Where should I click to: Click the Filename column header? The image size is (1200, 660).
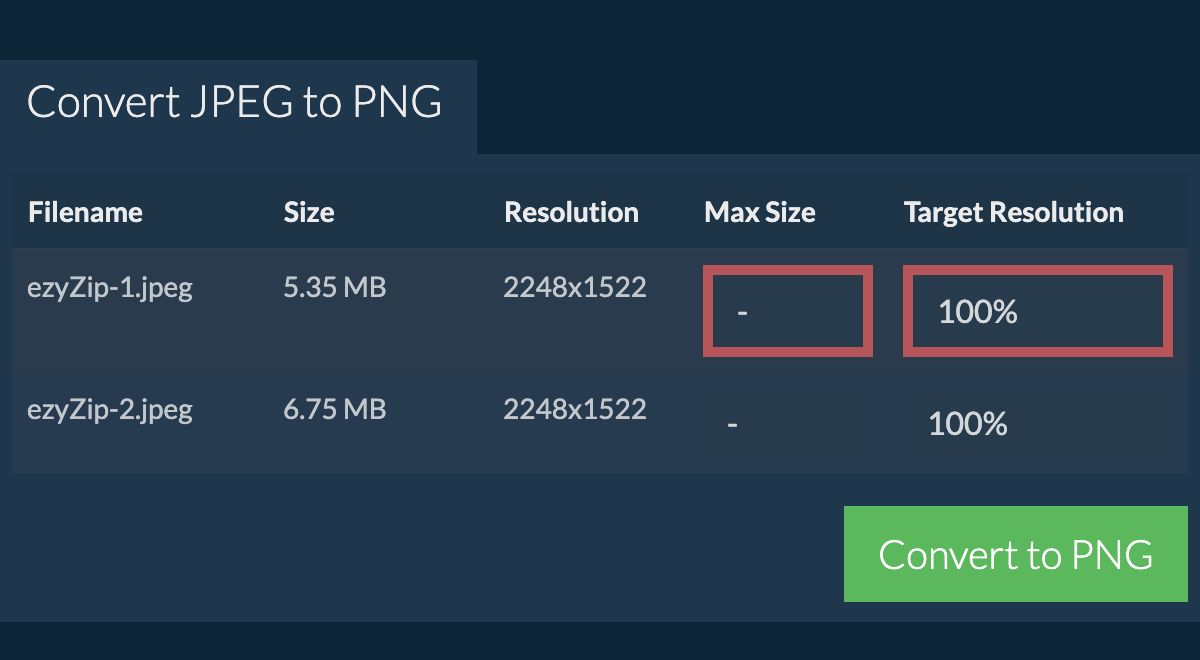[x=85, y=212]
